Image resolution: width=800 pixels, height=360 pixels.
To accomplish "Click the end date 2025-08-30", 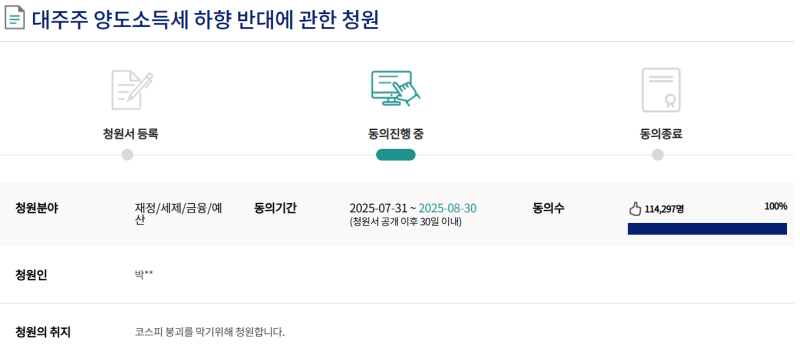I will (447, 209).
